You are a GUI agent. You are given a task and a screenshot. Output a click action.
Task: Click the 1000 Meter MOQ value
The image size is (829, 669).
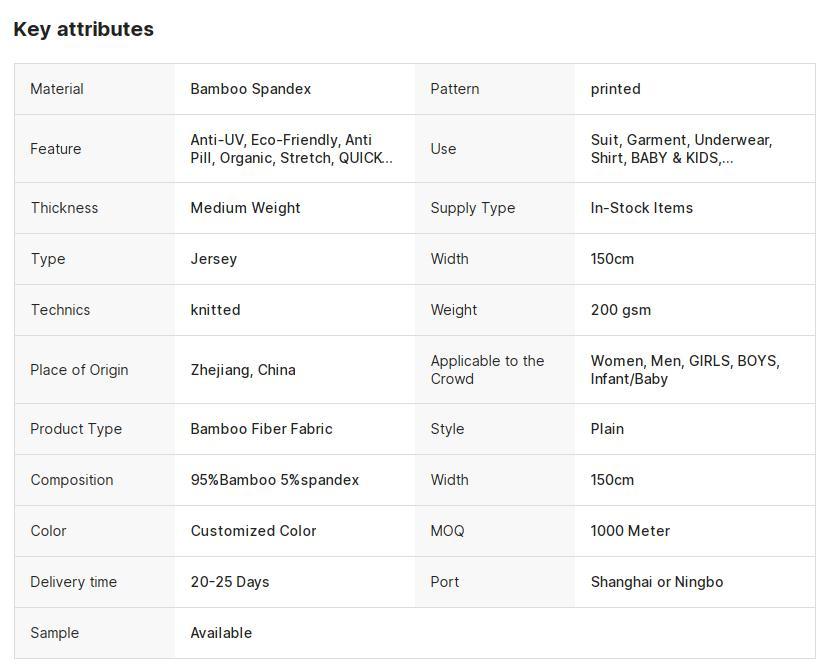click(630, 531)
